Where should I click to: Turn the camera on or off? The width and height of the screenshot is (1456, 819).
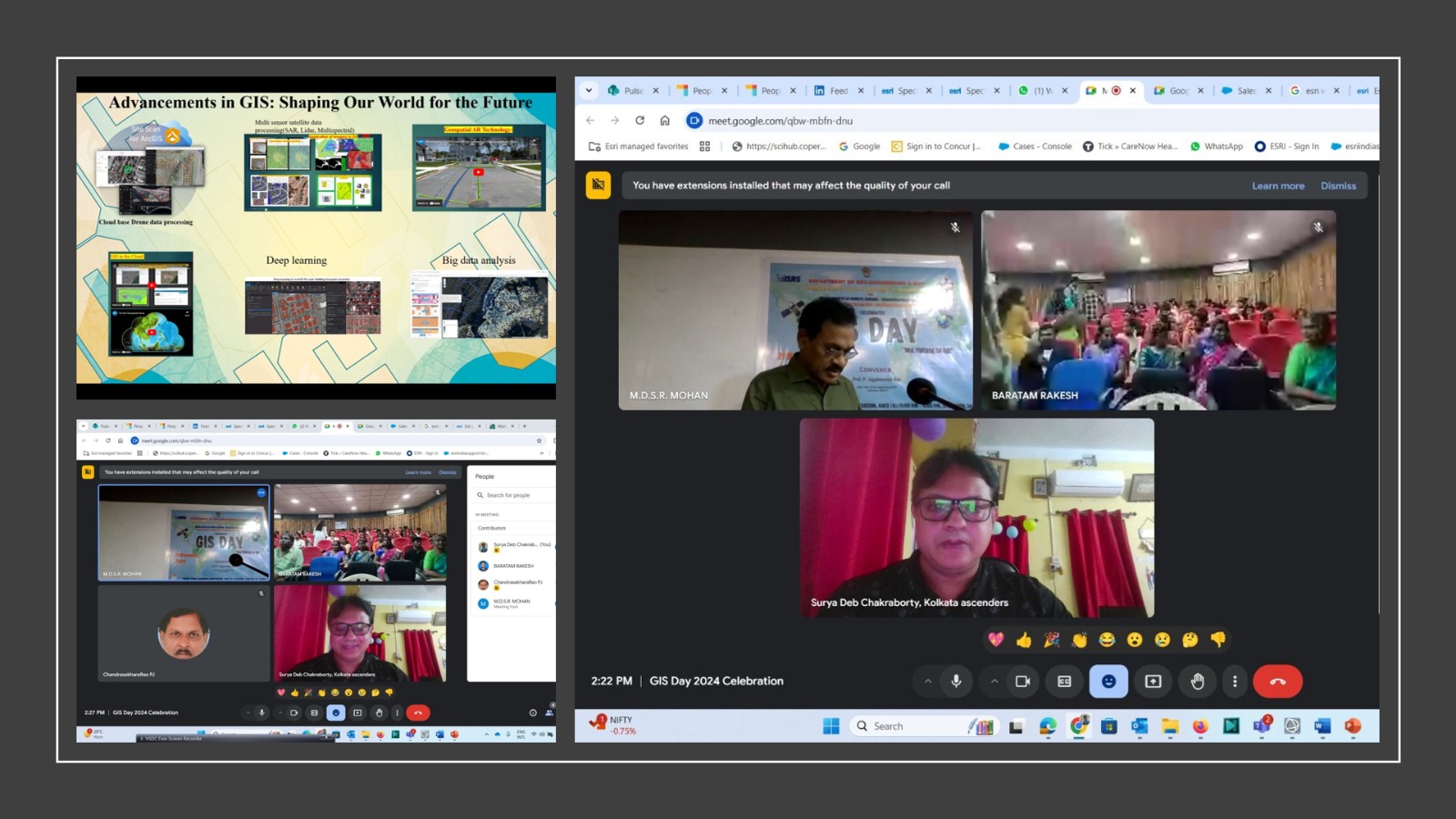[1023, 682]
